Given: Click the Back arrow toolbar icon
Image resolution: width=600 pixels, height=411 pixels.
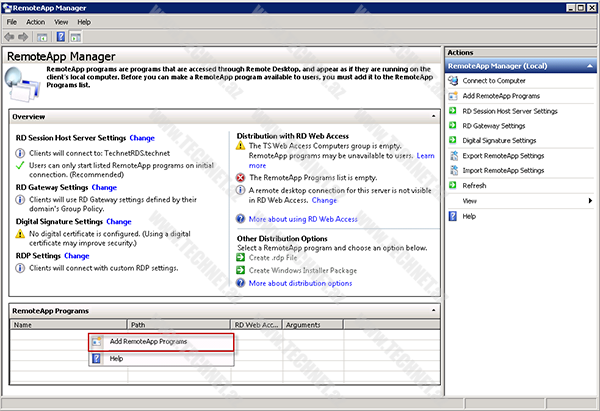Looking at the screenshot, I should 11,37.
